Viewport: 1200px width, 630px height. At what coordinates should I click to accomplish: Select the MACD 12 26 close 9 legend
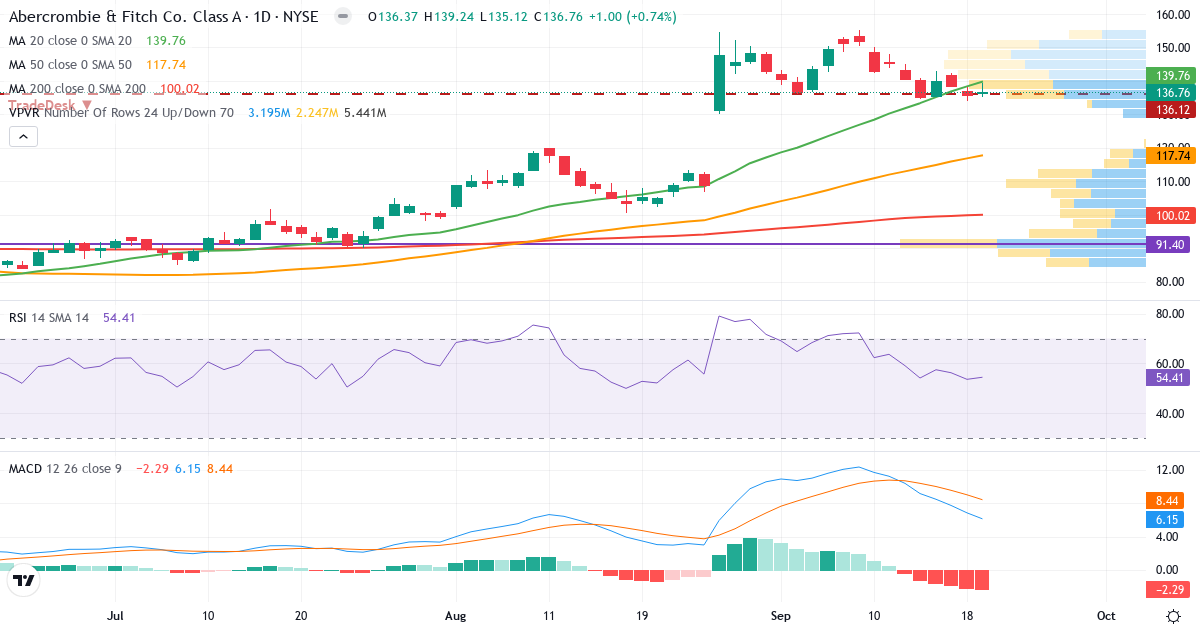[x=65, y=468]
